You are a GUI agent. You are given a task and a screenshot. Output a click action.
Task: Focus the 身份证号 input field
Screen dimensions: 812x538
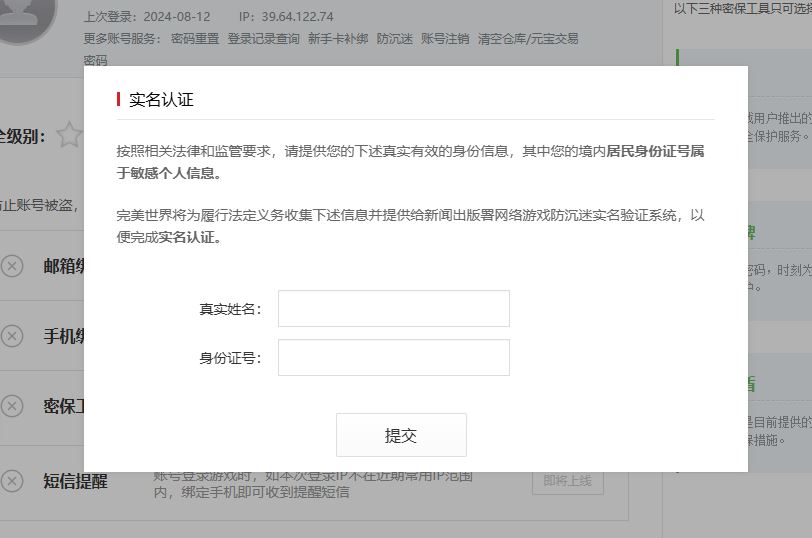pyautogui.click(x=393, y=357)
